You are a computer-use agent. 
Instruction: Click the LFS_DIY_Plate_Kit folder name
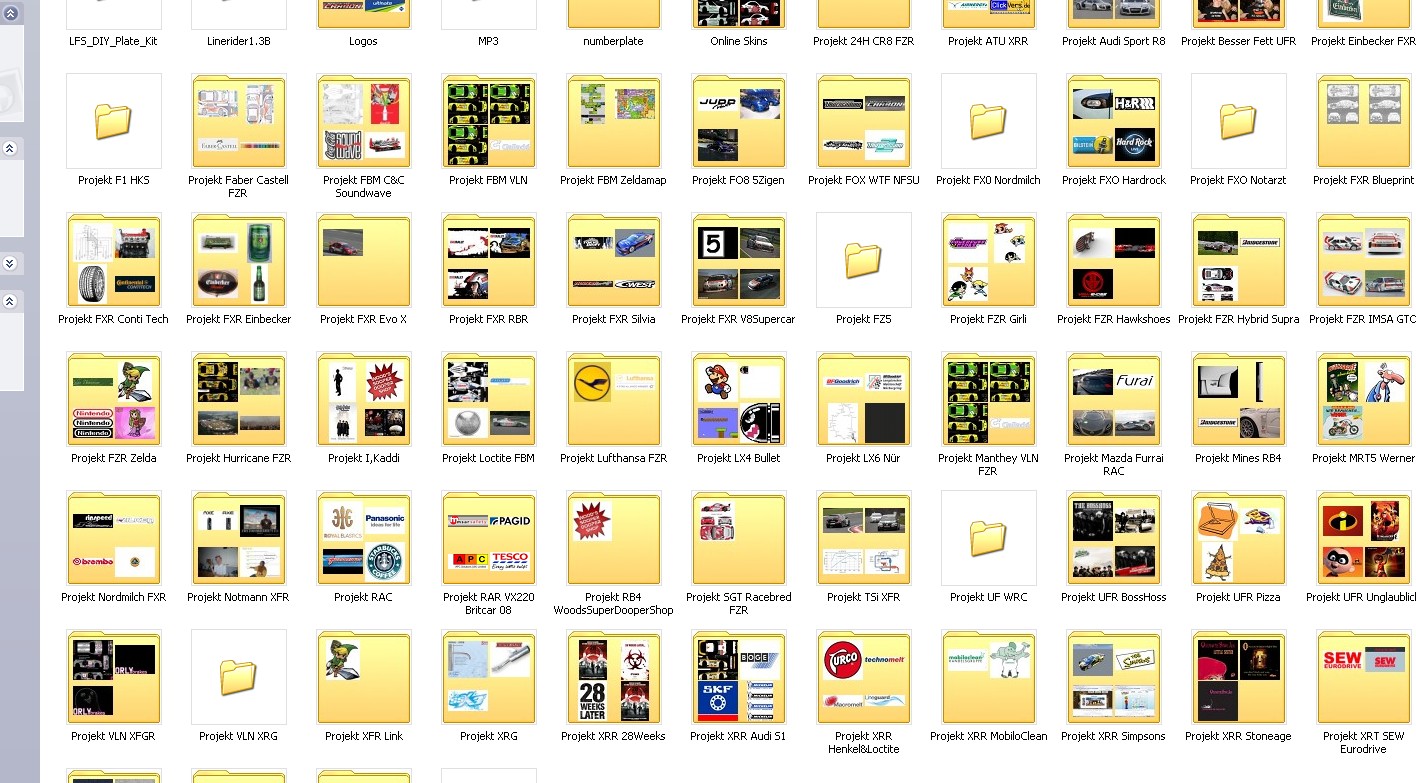114,42
